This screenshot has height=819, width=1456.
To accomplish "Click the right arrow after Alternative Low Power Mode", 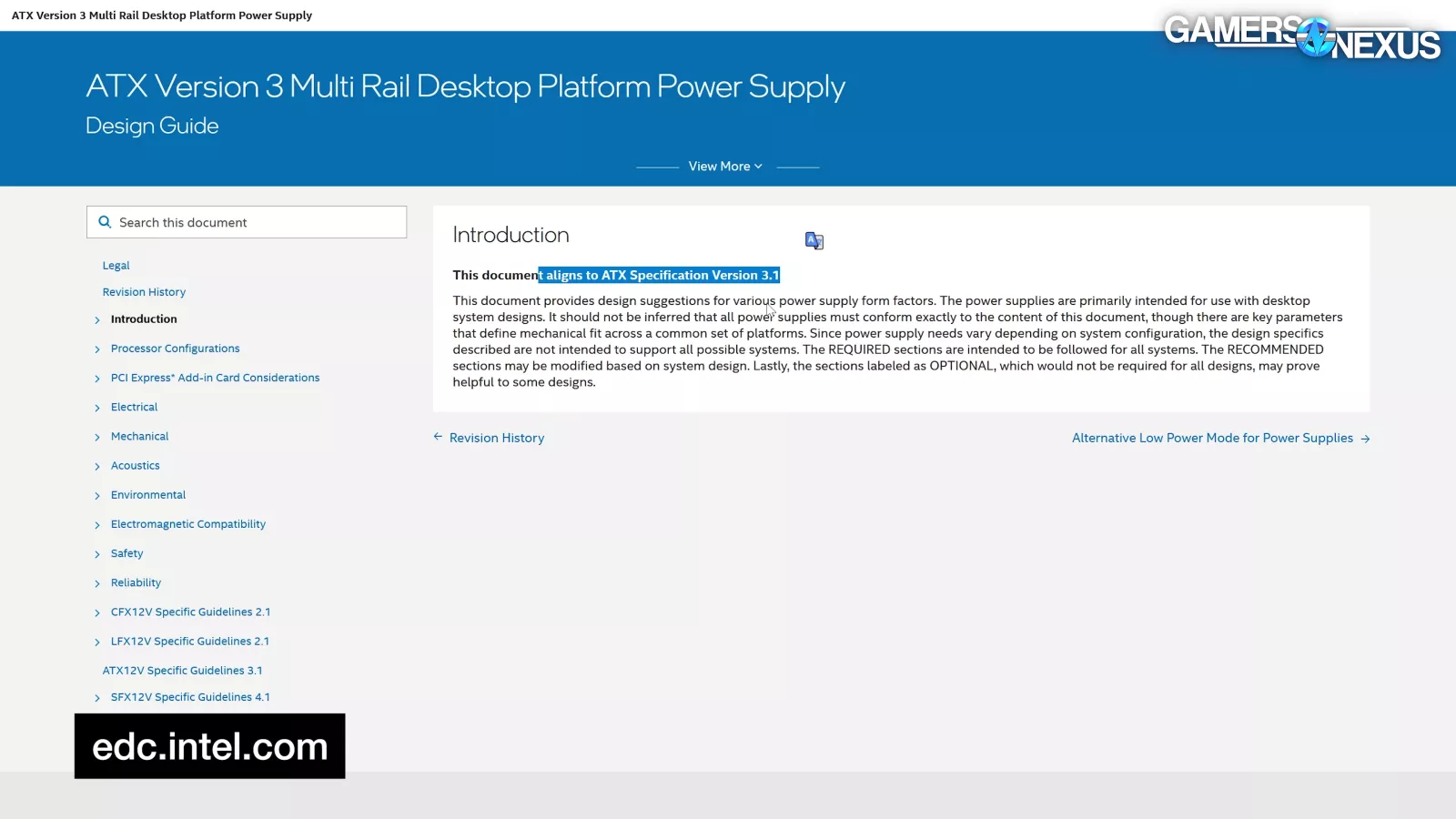I will coord(1365,439).
